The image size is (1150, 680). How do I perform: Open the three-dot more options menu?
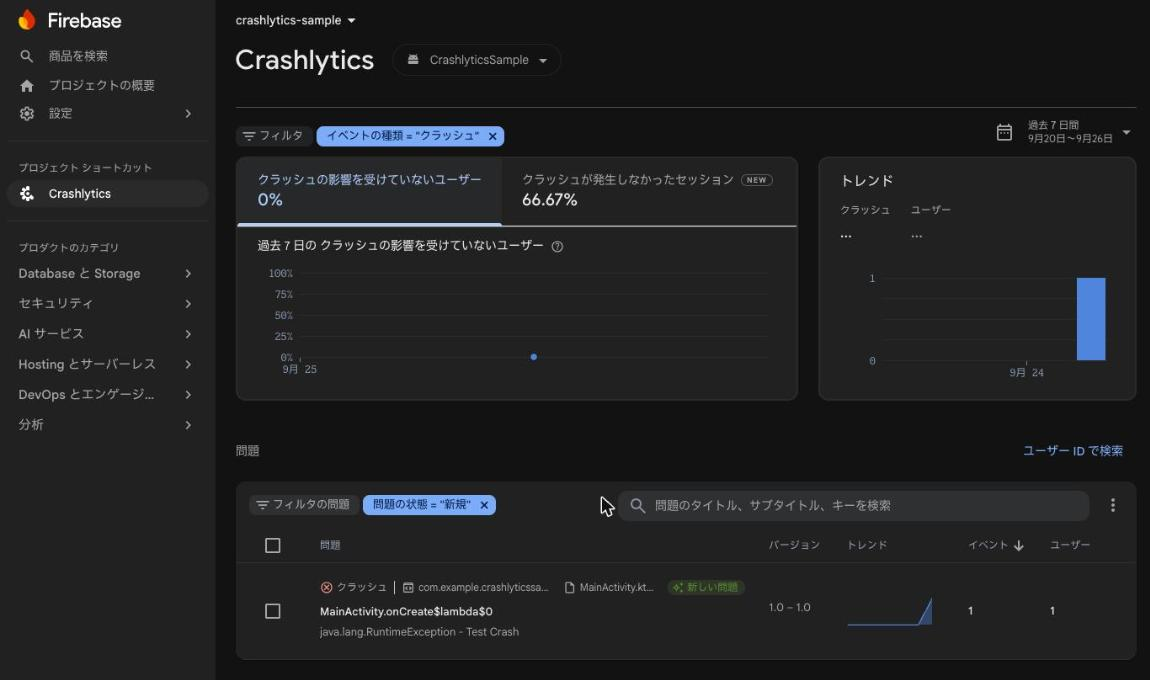tap(1113, 505)
